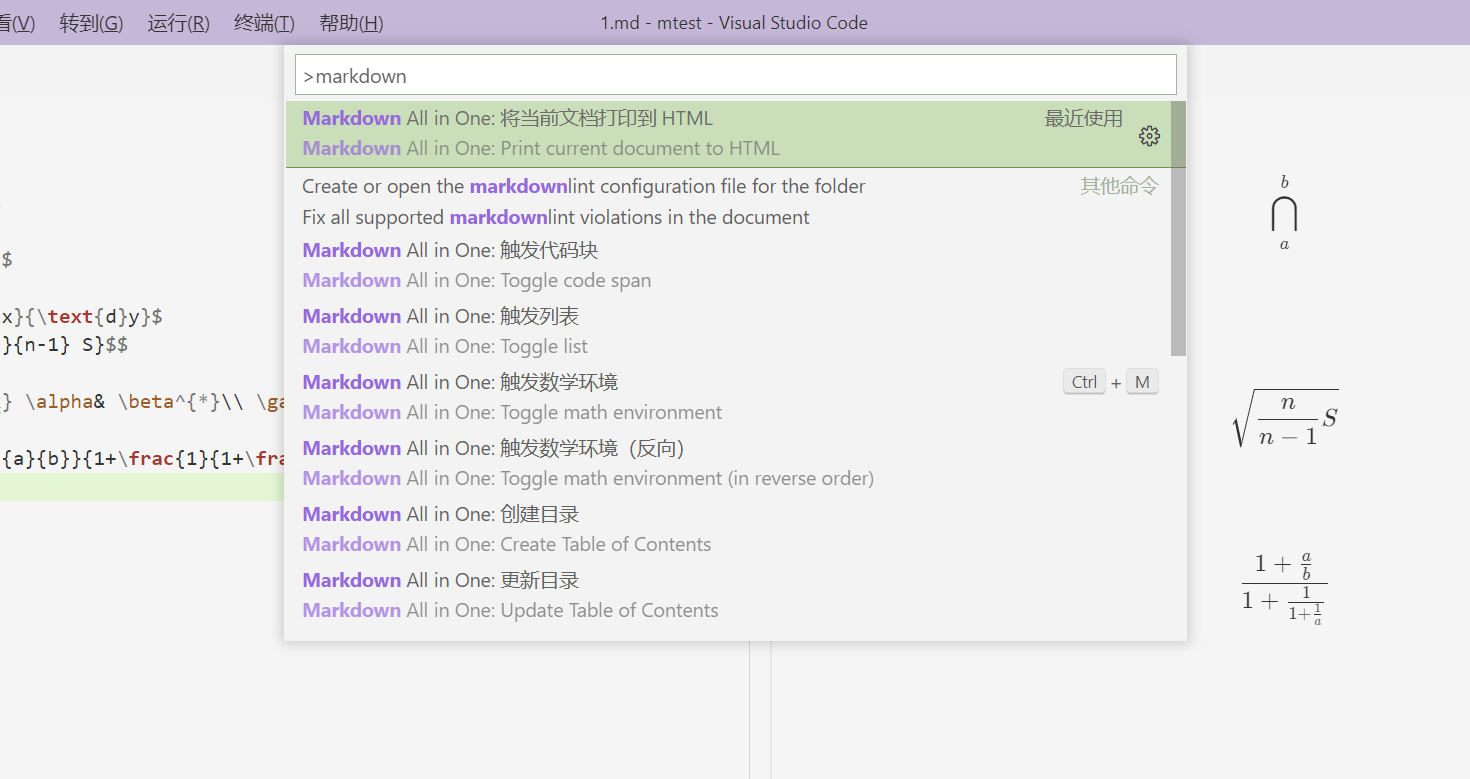Click the command palette search input
The image size is (1470, 779).
pos(735,76)
